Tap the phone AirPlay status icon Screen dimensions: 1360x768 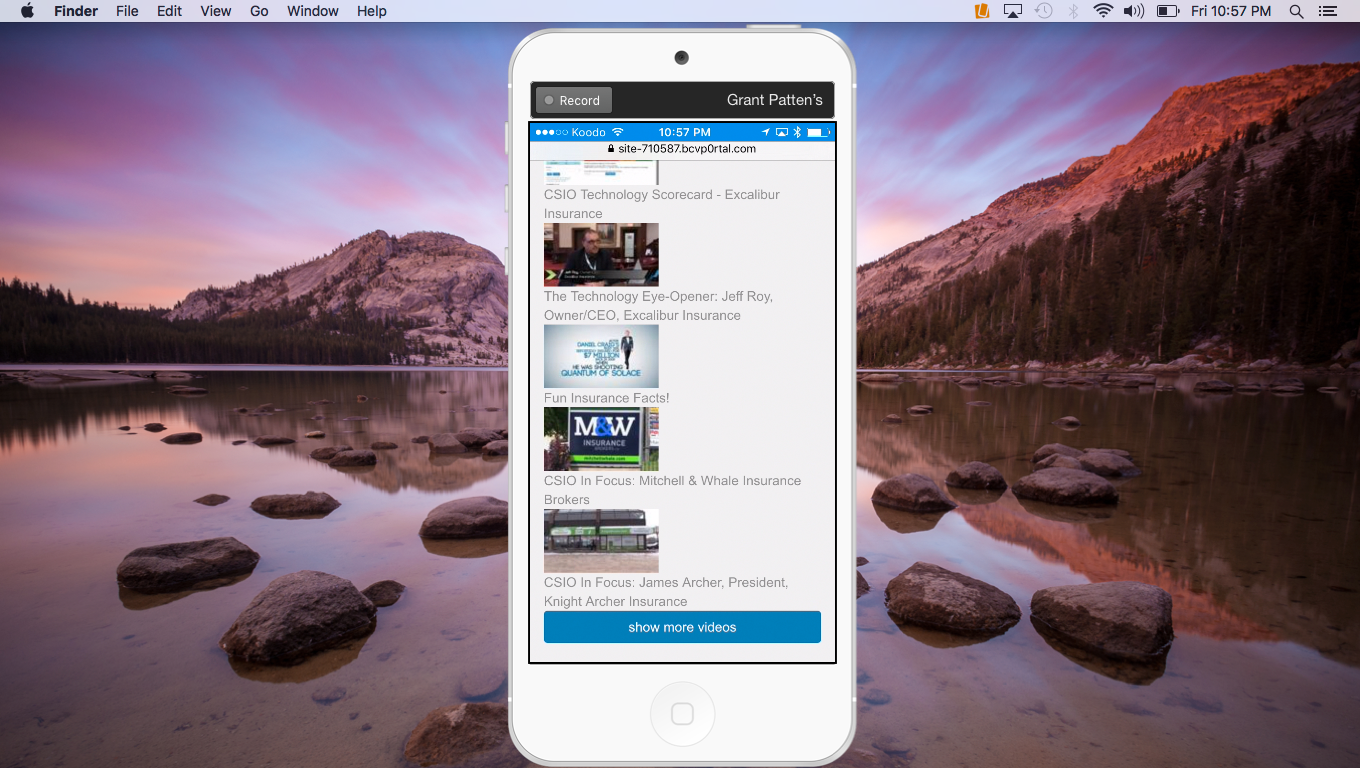pyautogui.click(x=782, y=132)
